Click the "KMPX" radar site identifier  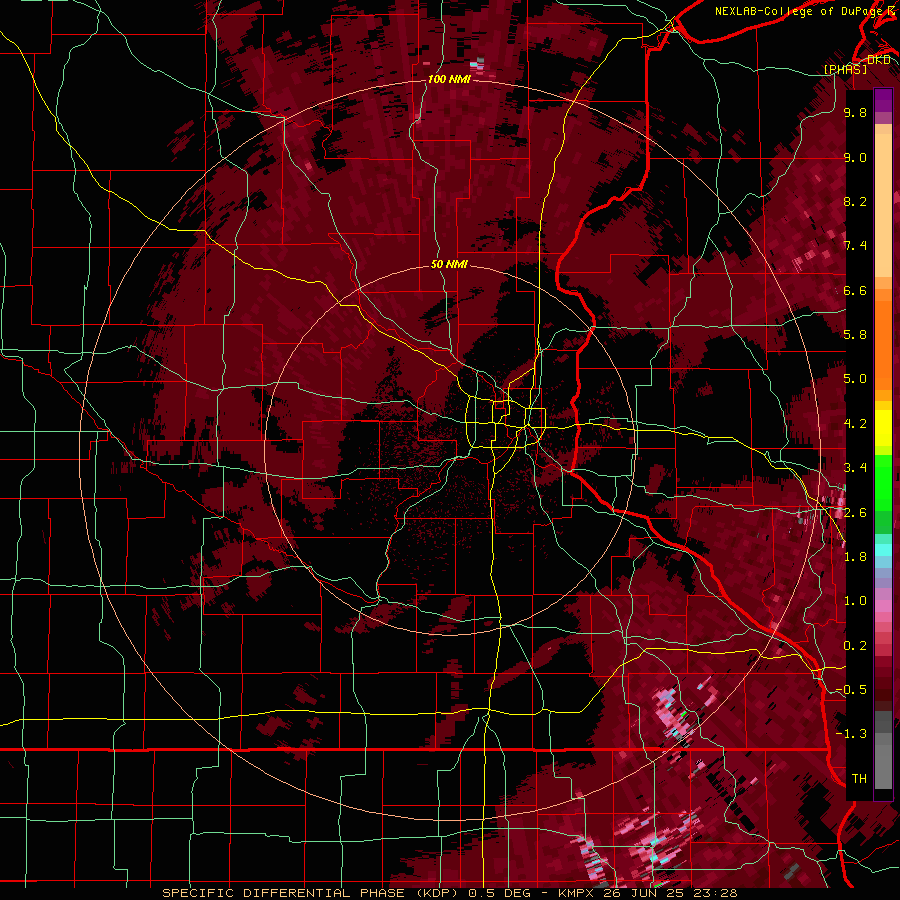tap(575, 893)
